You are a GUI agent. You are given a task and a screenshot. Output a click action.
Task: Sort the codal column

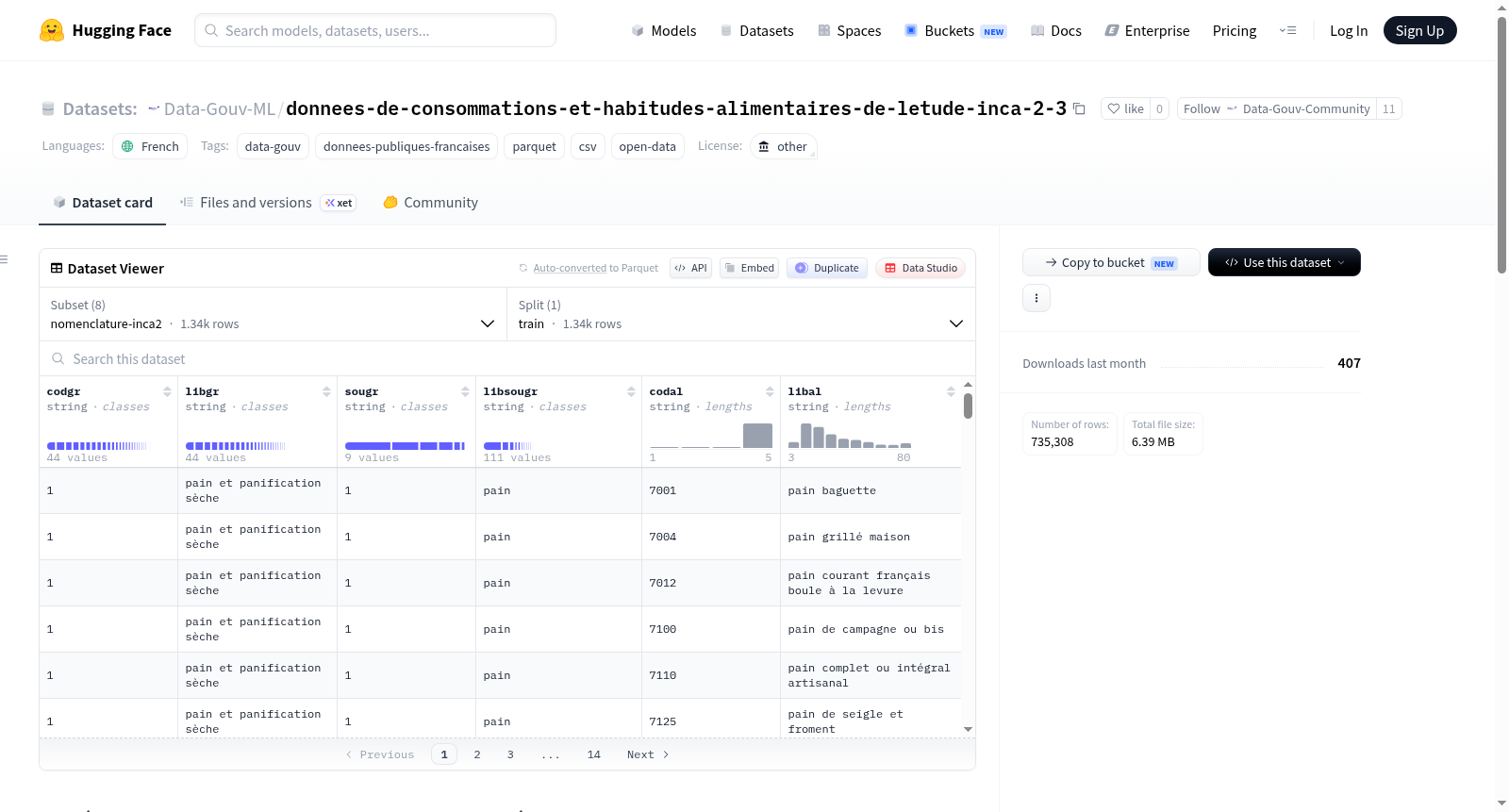pyautogui.click(x=770, y=391)
